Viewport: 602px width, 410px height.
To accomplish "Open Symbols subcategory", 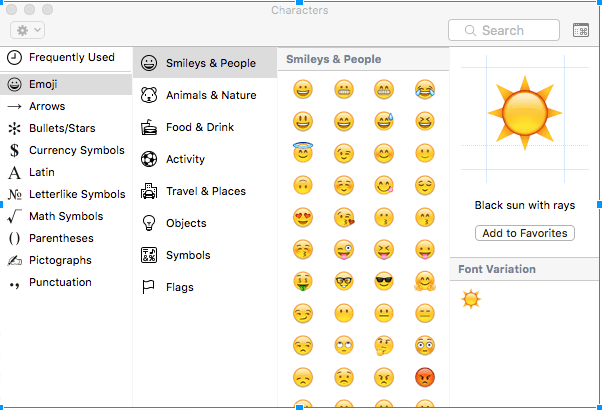I will (205, 255).
